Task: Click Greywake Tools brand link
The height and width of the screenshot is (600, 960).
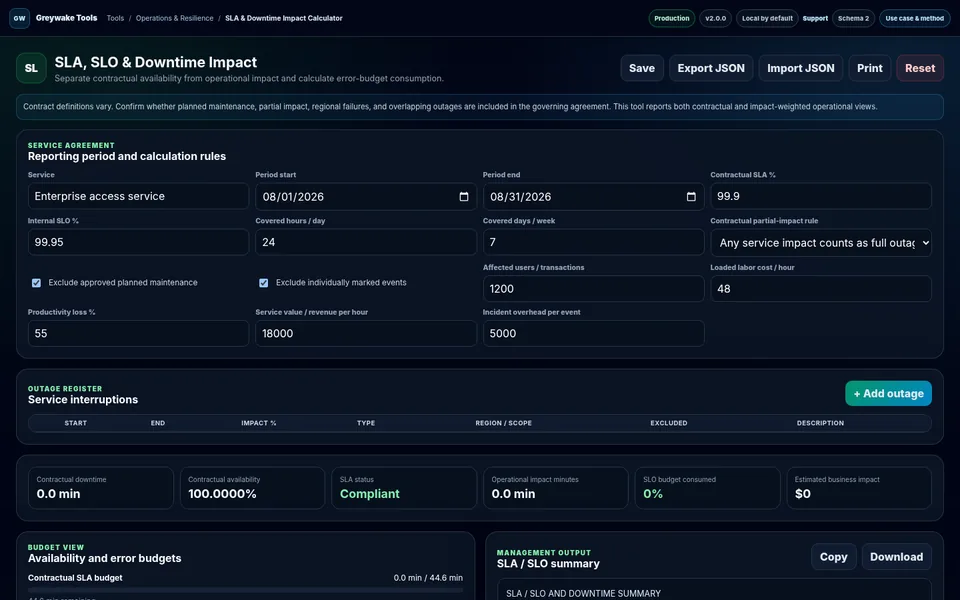Action: click(x=67, y=18)
